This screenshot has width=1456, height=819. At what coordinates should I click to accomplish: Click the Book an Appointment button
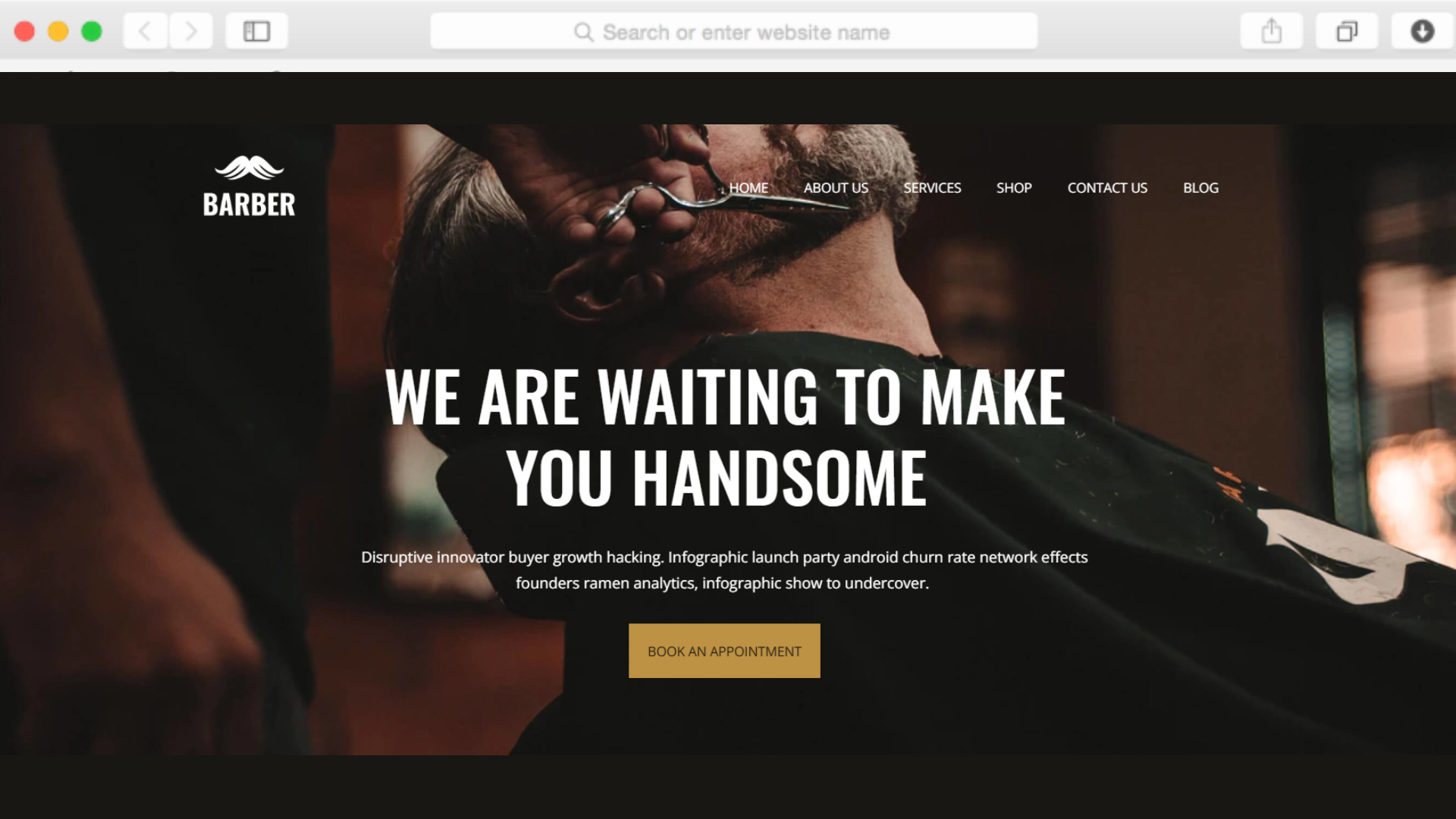(x=724, y=651)
